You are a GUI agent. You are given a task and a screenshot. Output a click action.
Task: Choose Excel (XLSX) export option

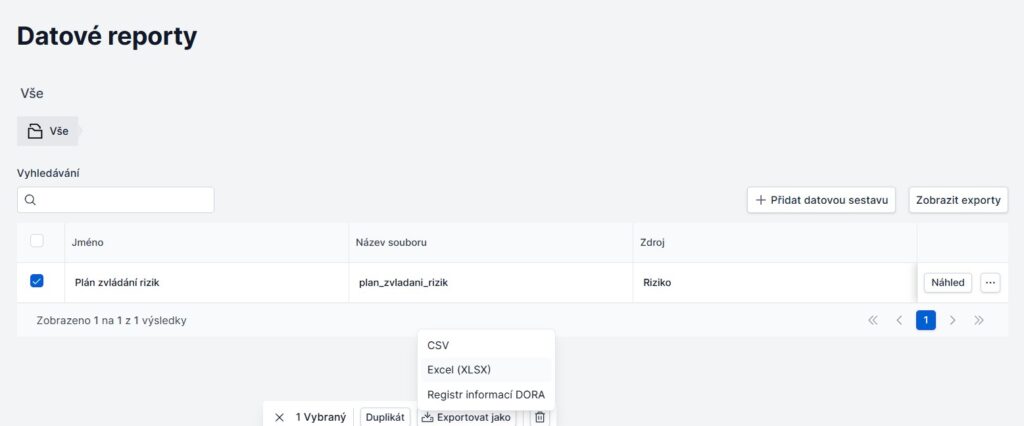459,369
